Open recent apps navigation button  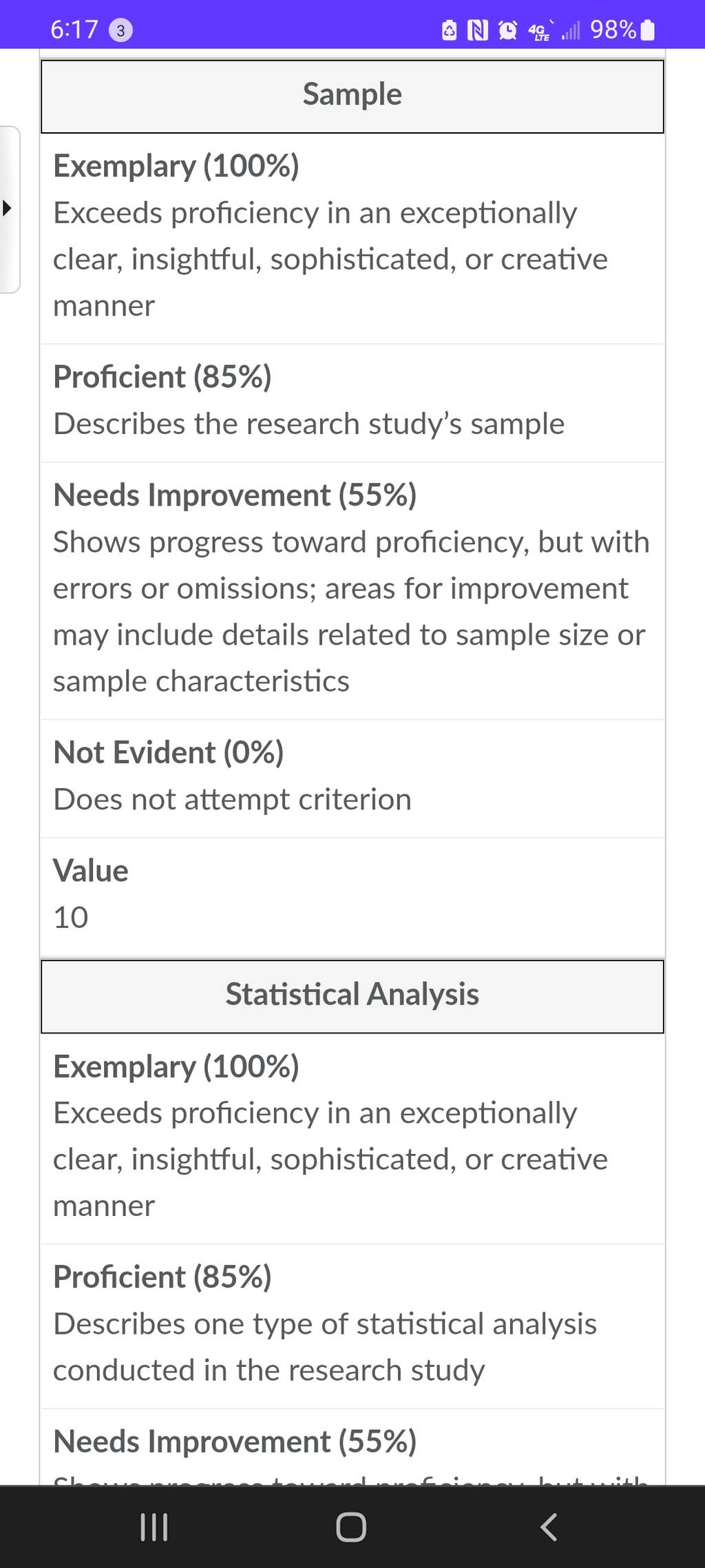click(x=154, y=1527)
